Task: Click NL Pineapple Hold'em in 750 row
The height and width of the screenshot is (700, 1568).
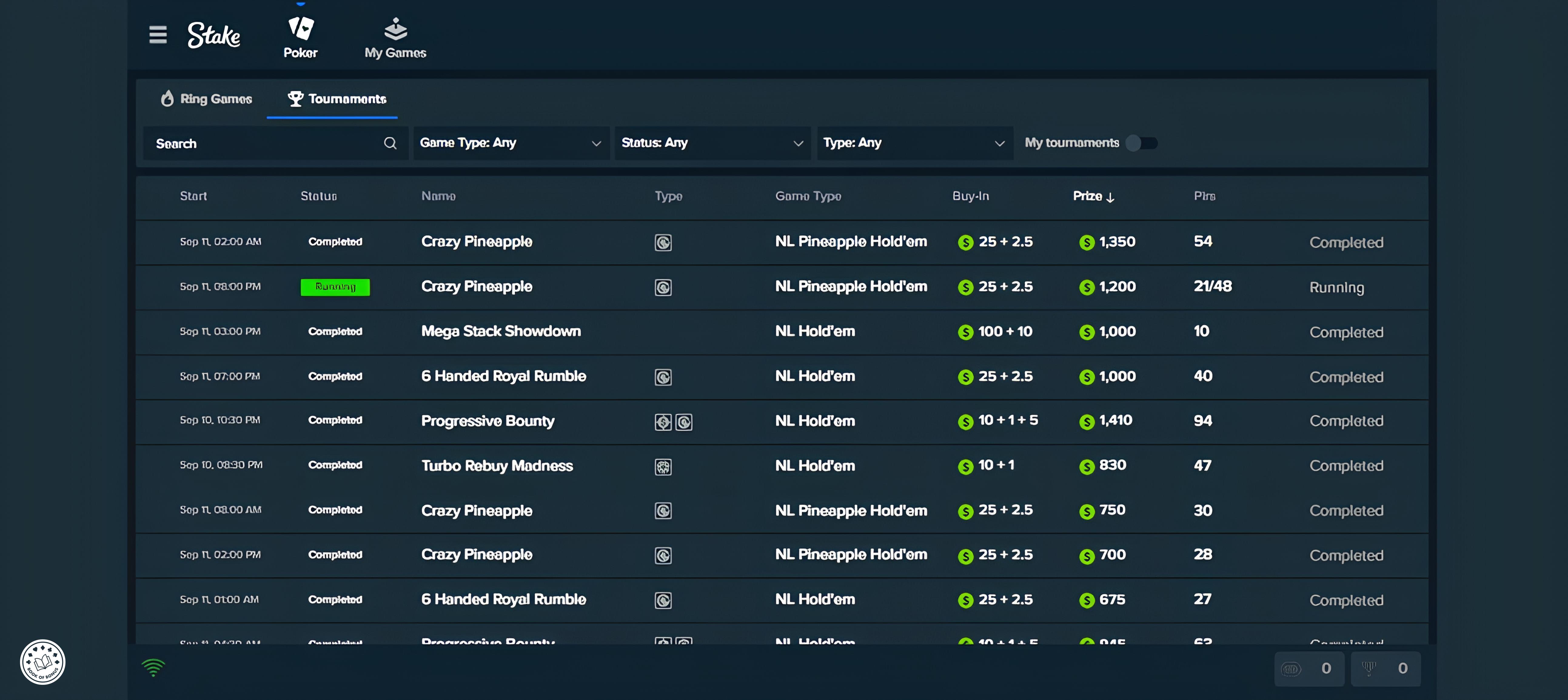Action: [851, 511]
